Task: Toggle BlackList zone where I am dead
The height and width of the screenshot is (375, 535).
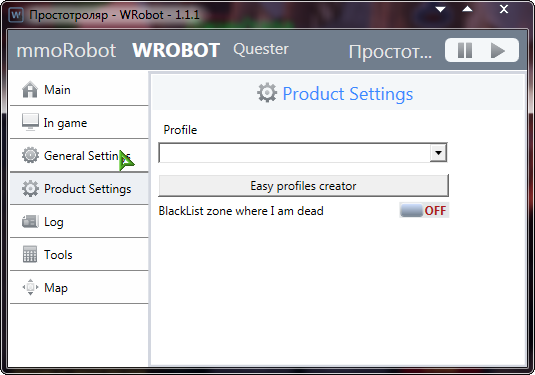Action: click(x=424, y=210)
